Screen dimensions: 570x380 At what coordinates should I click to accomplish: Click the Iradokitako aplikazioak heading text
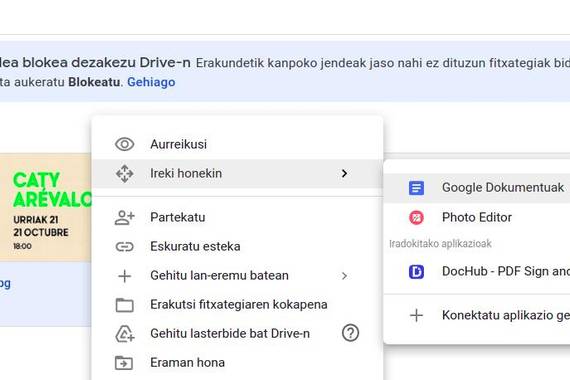pyautogui.click(x=440, y=244)
